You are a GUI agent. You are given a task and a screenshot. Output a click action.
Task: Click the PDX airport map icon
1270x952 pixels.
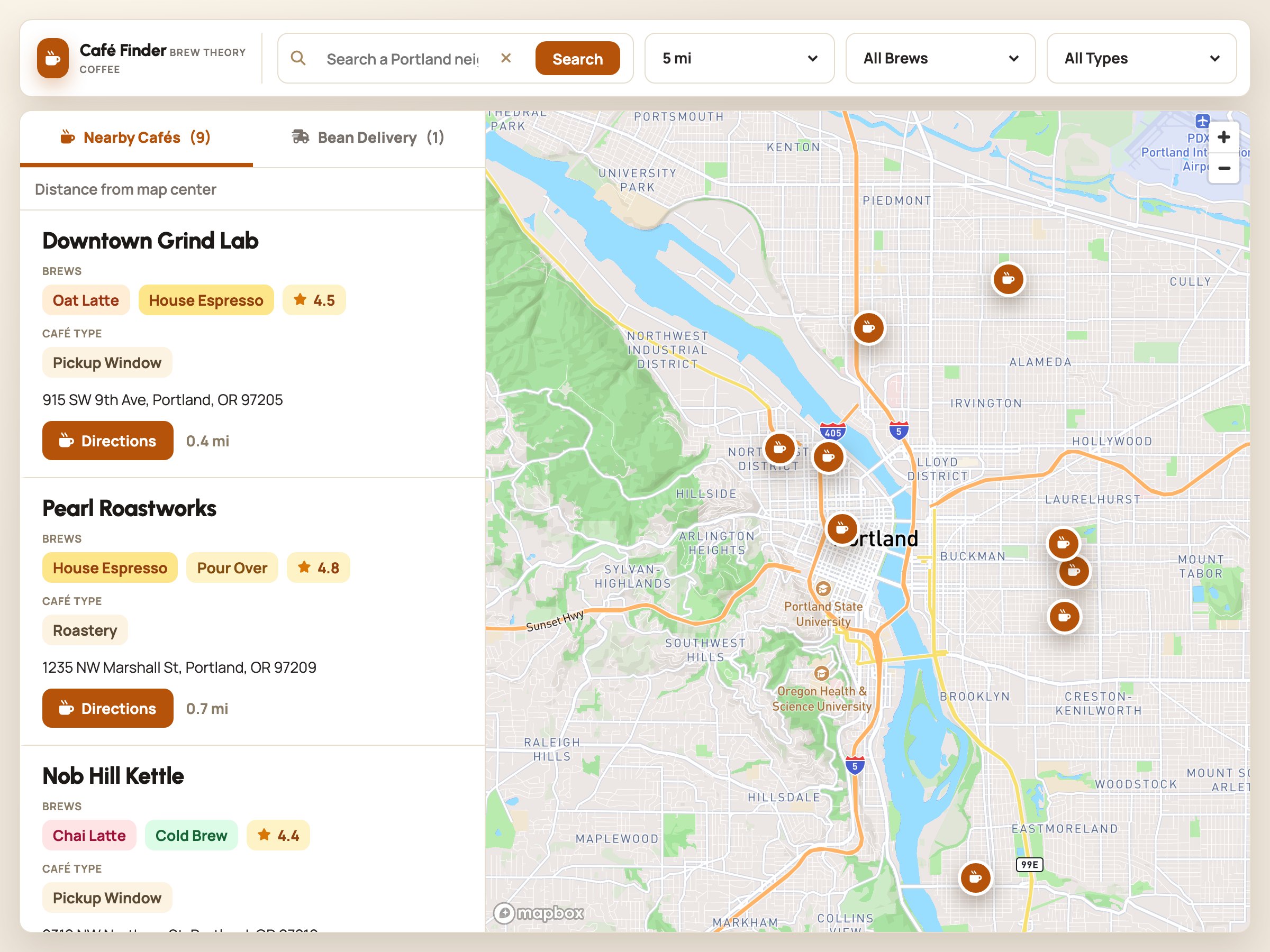1202,121
